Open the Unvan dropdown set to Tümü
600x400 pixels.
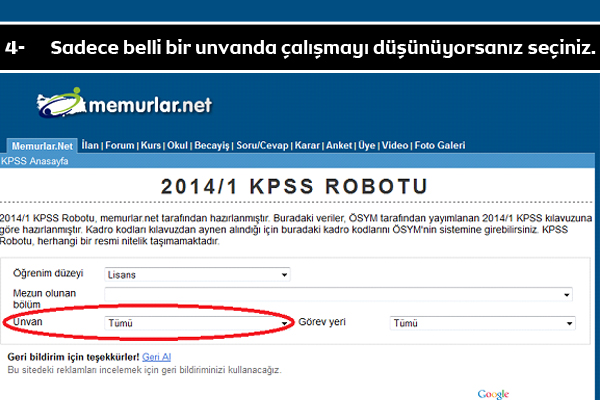(x=197, y=323)
